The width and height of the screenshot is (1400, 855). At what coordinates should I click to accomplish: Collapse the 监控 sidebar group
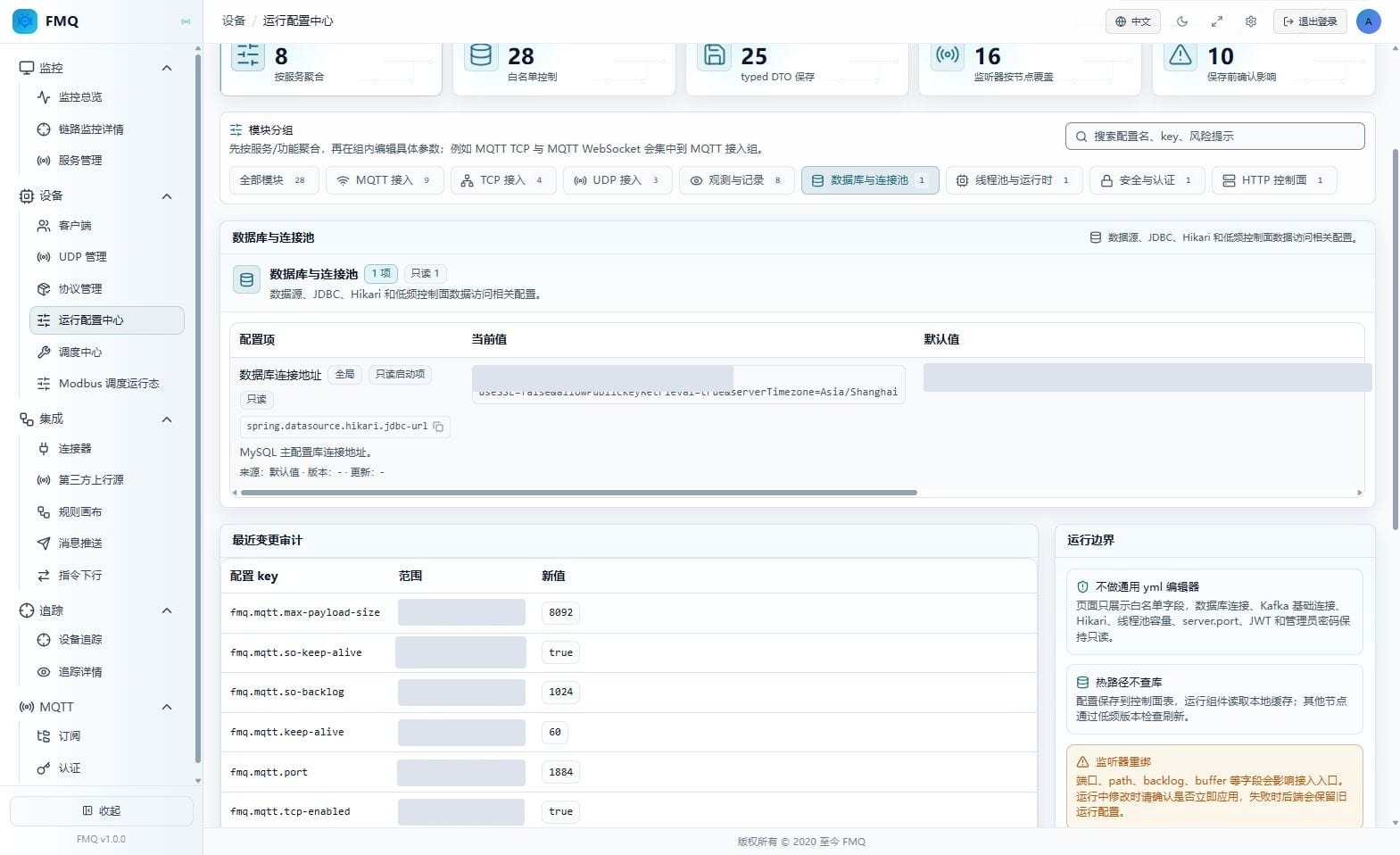(166, 68)
